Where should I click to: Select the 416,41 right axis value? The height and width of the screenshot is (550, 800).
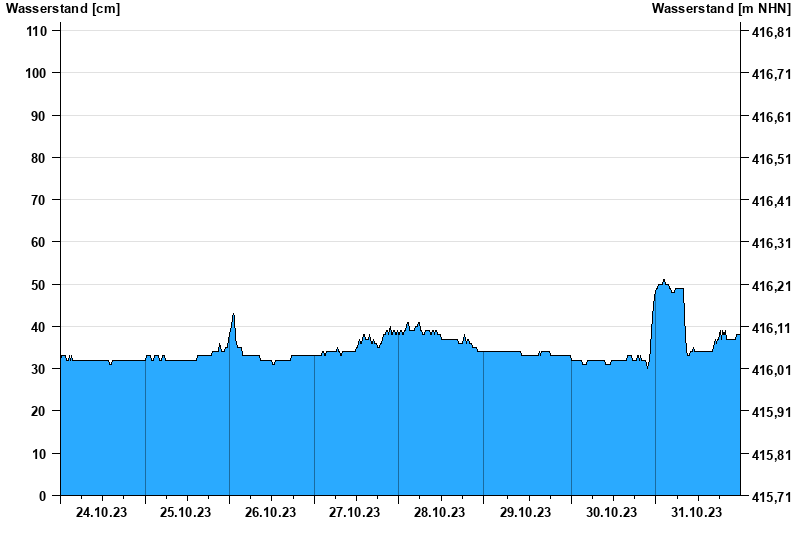point(772,201)
